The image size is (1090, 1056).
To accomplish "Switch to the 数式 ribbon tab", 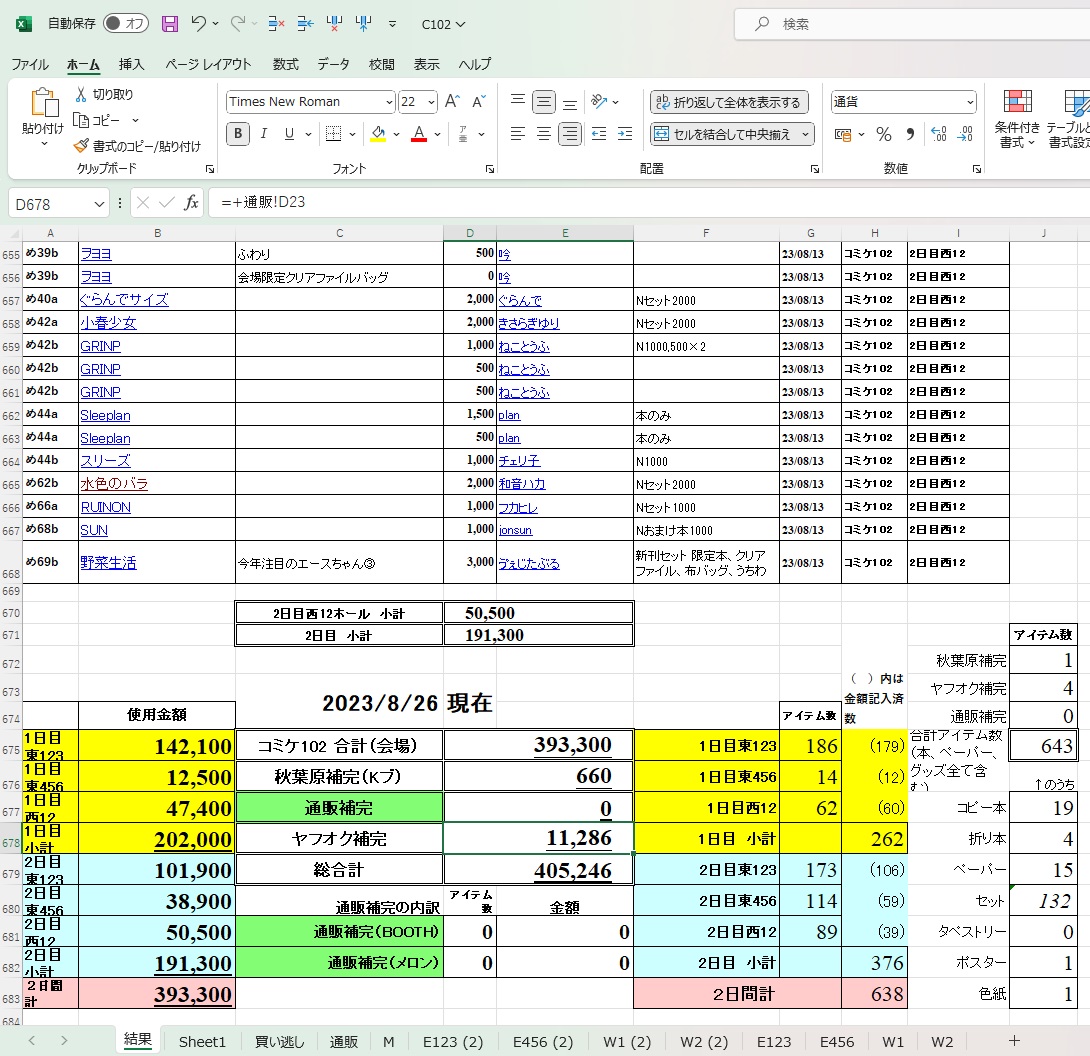I will point(285,65).
